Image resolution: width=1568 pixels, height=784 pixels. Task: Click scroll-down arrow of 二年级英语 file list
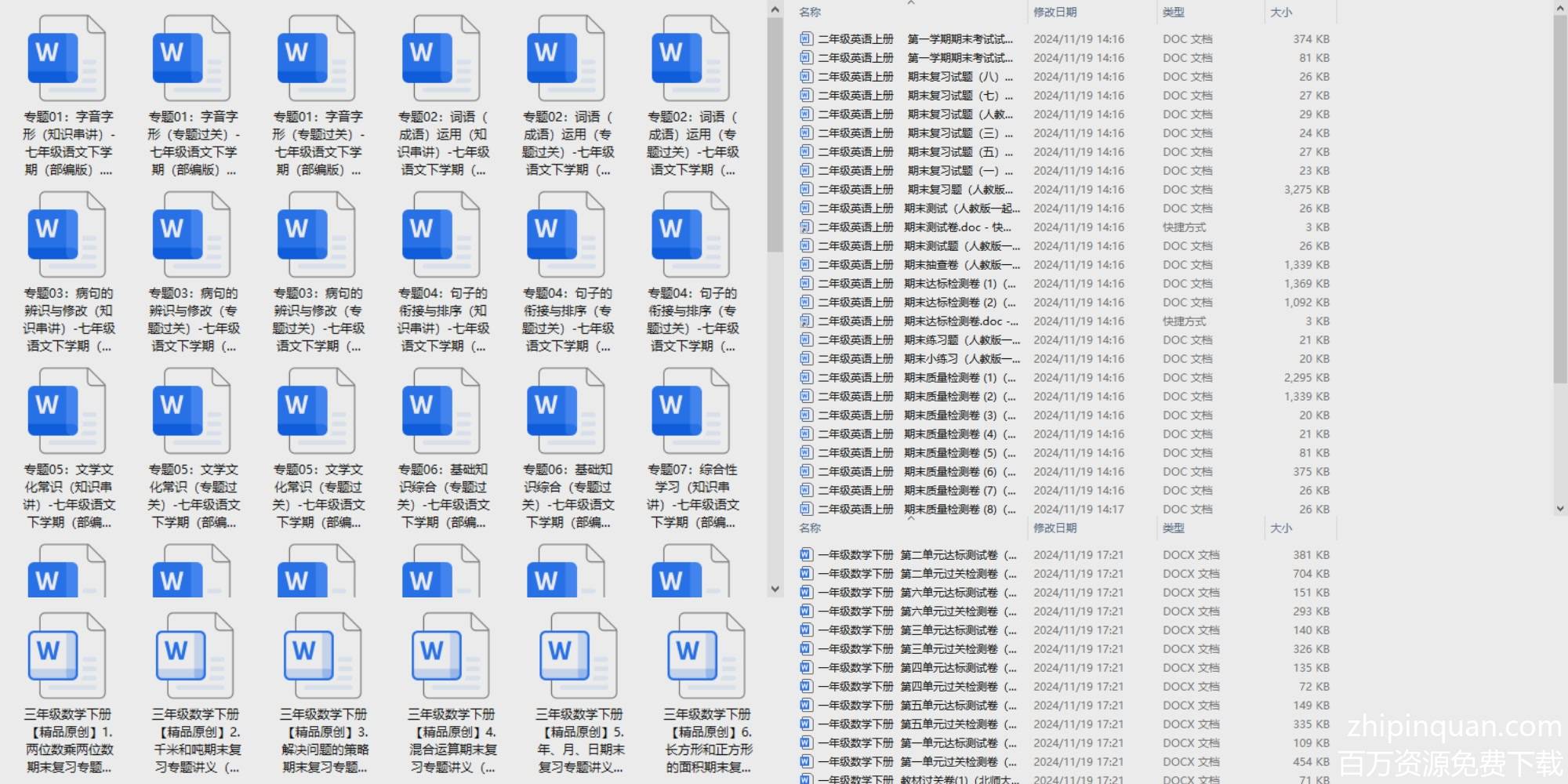(1559, 509)
